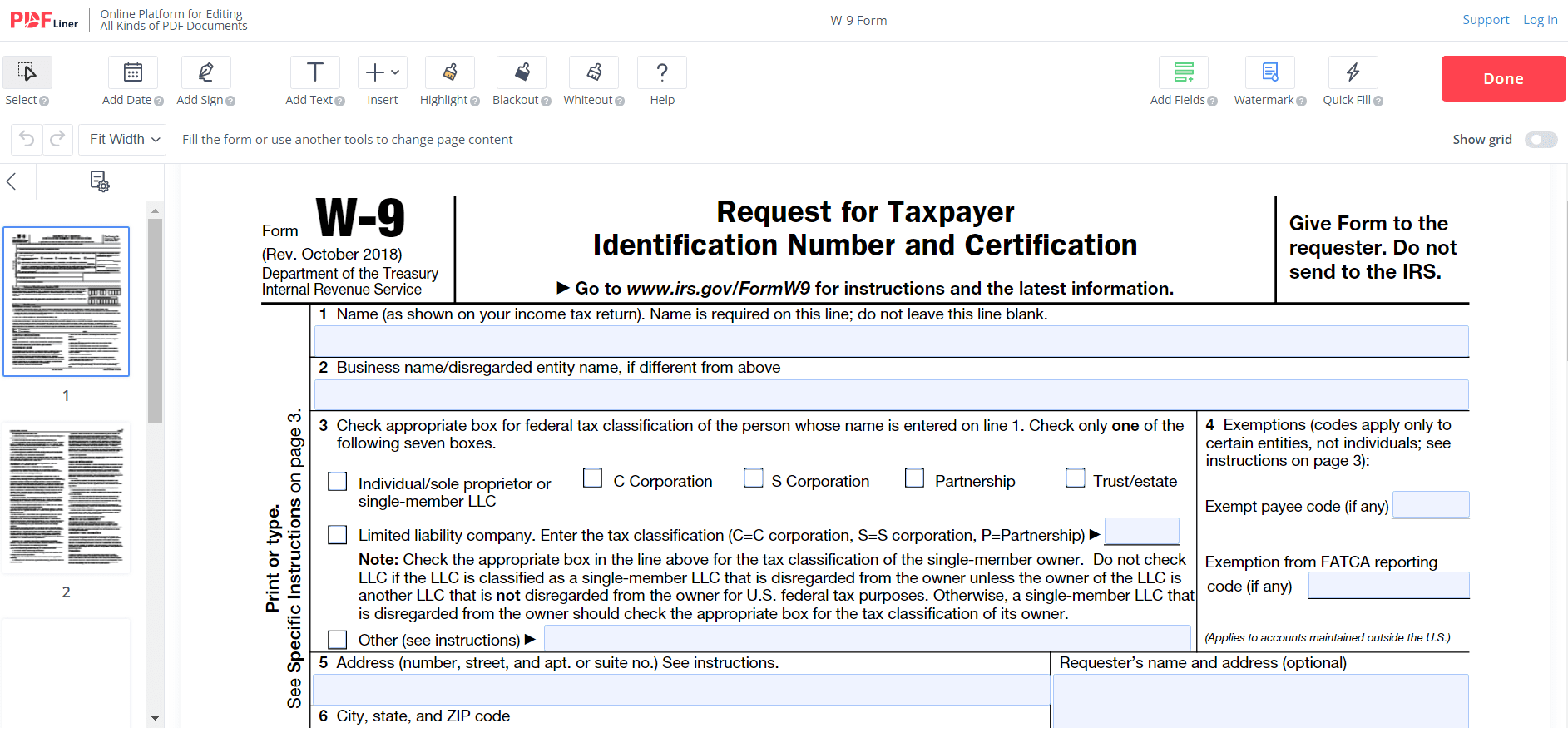The height and width of the screenshot is (733, 1568).
Task: Check the C Corporation checkbox
Action: [x=592, y=478]
